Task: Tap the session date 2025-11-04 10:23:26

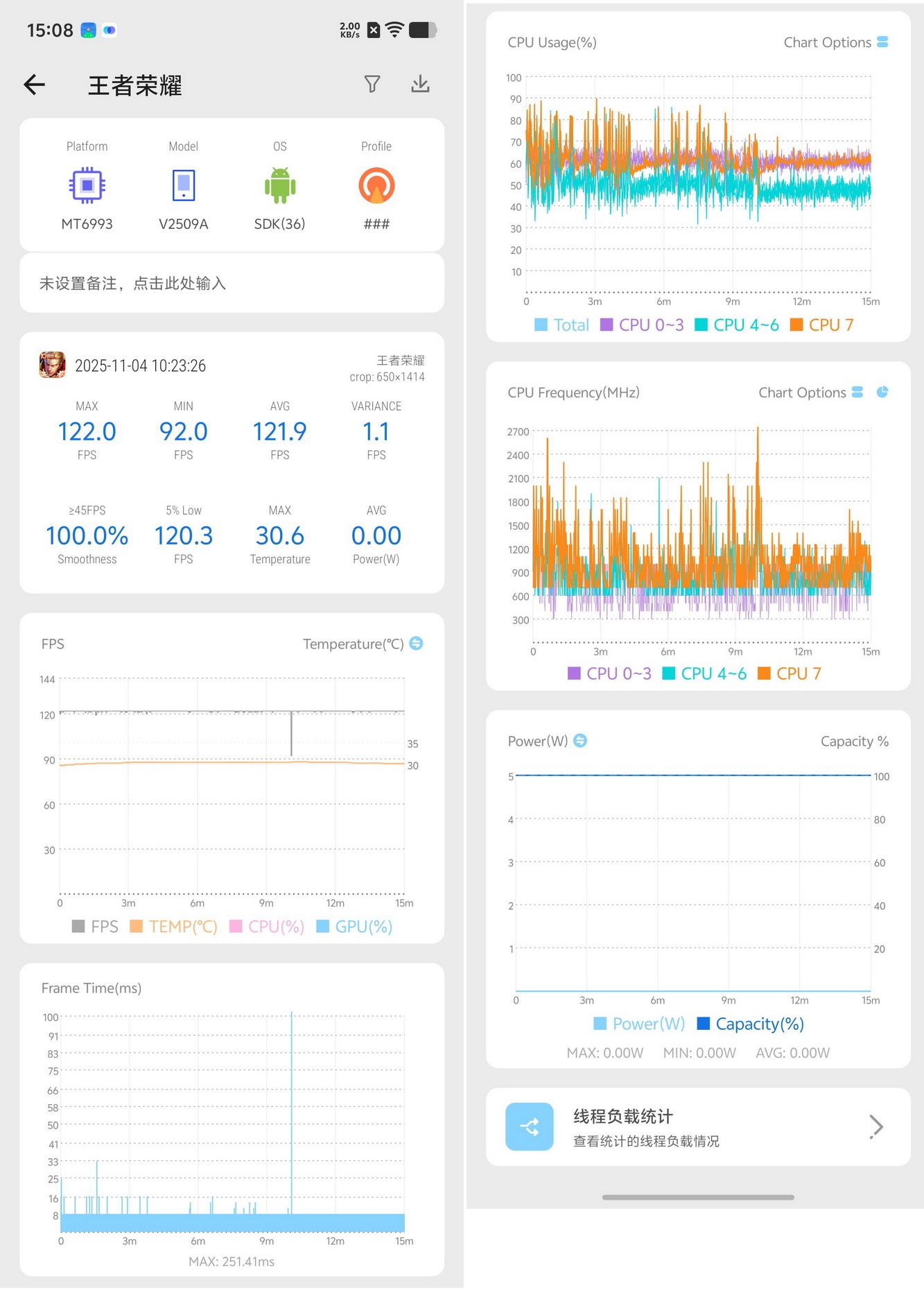Action: (x=140, y=365)
